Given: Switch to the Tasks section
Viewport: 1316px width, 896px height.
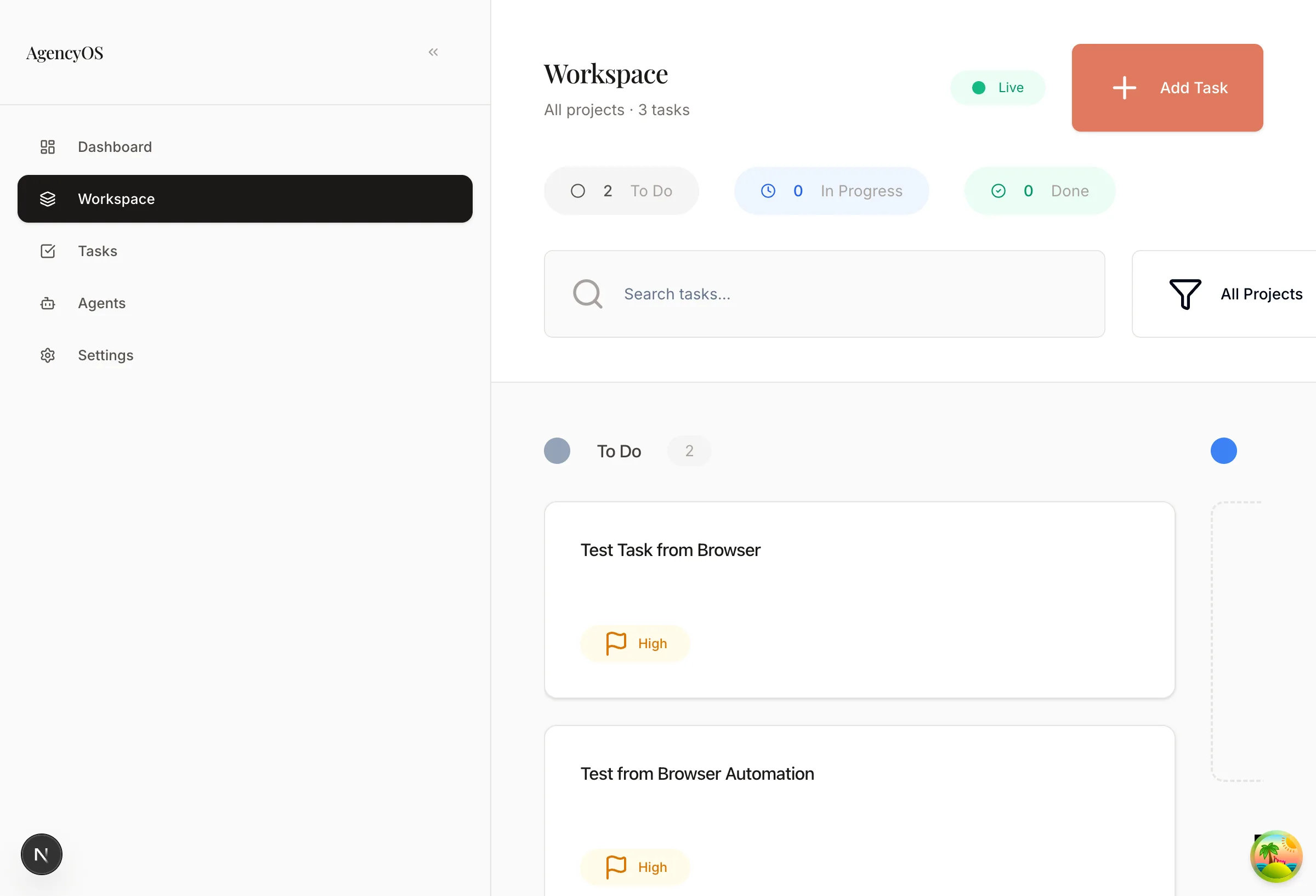Looking at the screenshot, I should coord(98,251).
